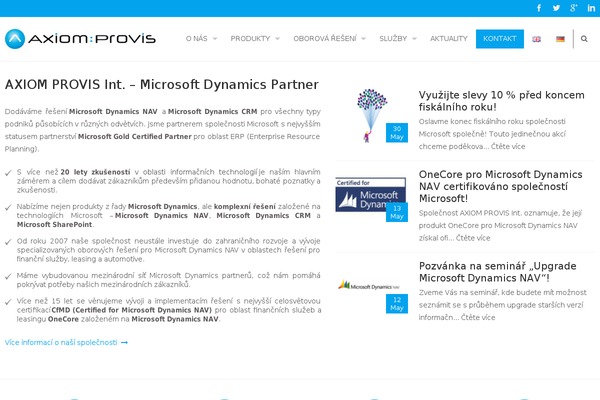Open article 'Pozvánka na seminář Upgrade'
This screenshot has height=400, width=600.
497,272
